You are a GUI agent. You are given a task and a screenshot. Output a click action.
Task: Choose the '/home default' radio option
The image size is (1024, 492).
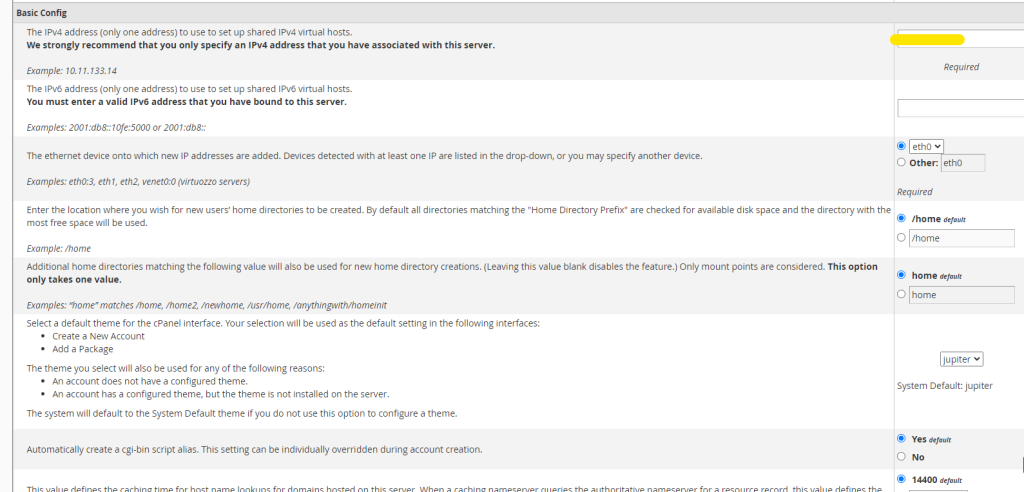[x=902, y=218]
